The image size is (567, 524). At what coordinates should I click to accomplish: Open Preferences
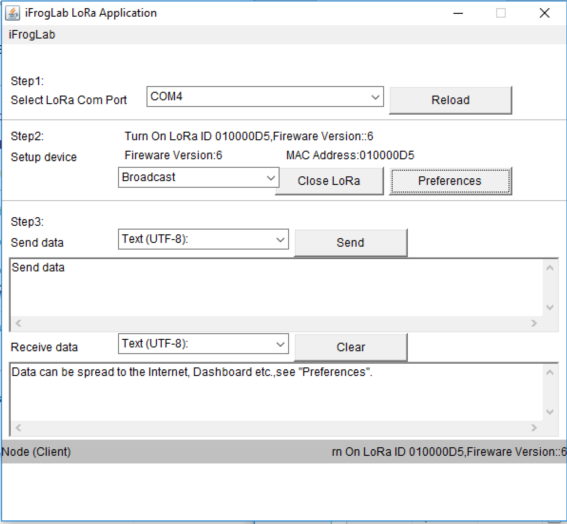(x=450, y=181)
